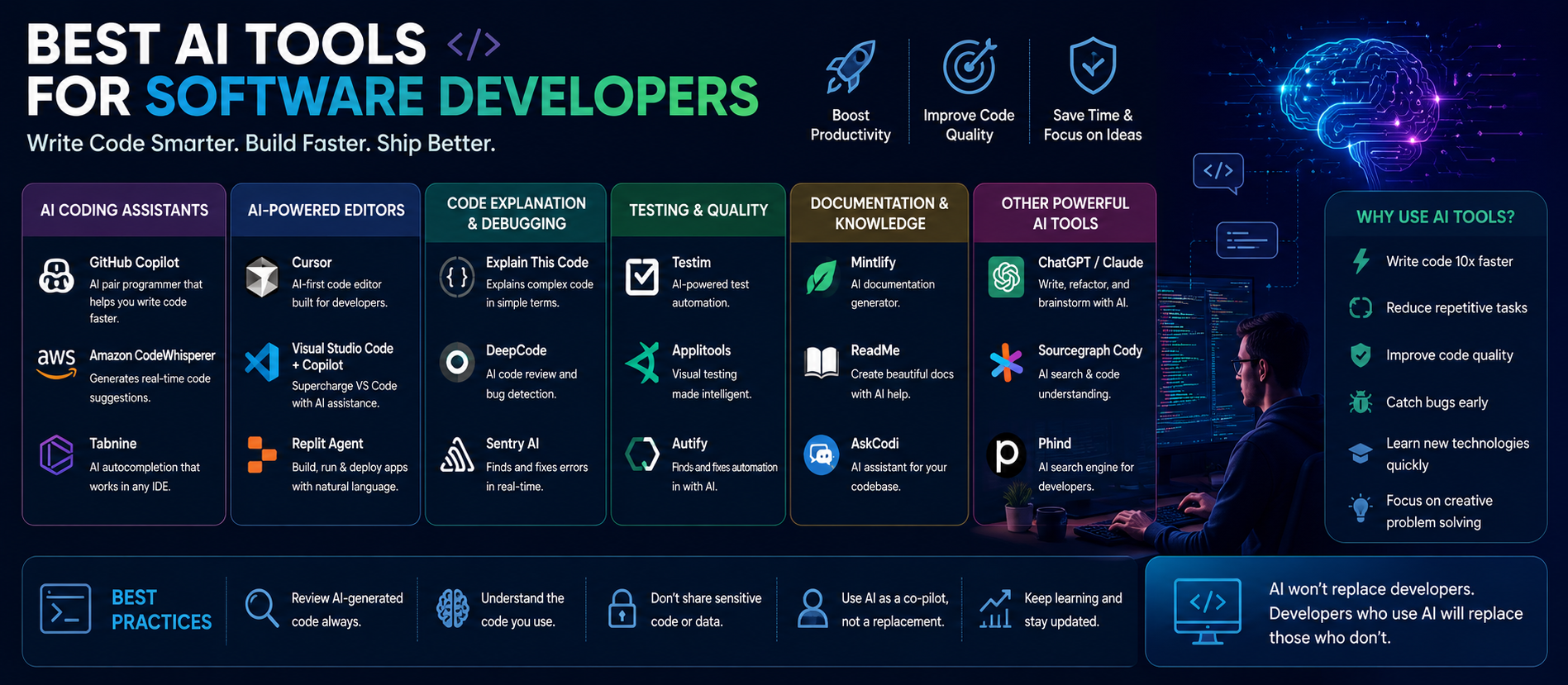Click the Reduce repetitive tasks text
This screenshot has width=1568, height=685.
pyautogui.click(x=1456, y=307)
